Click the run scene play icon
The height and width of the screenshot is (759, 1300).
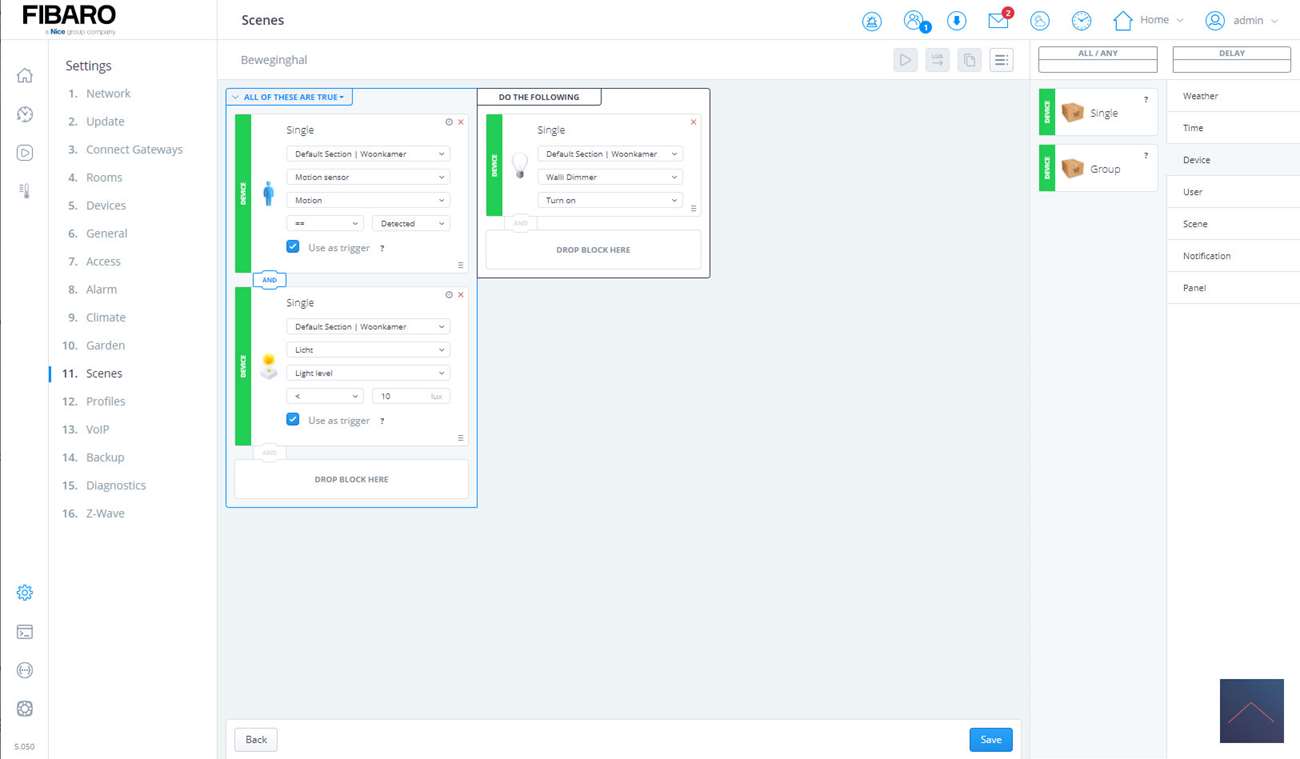coord(905,60)
